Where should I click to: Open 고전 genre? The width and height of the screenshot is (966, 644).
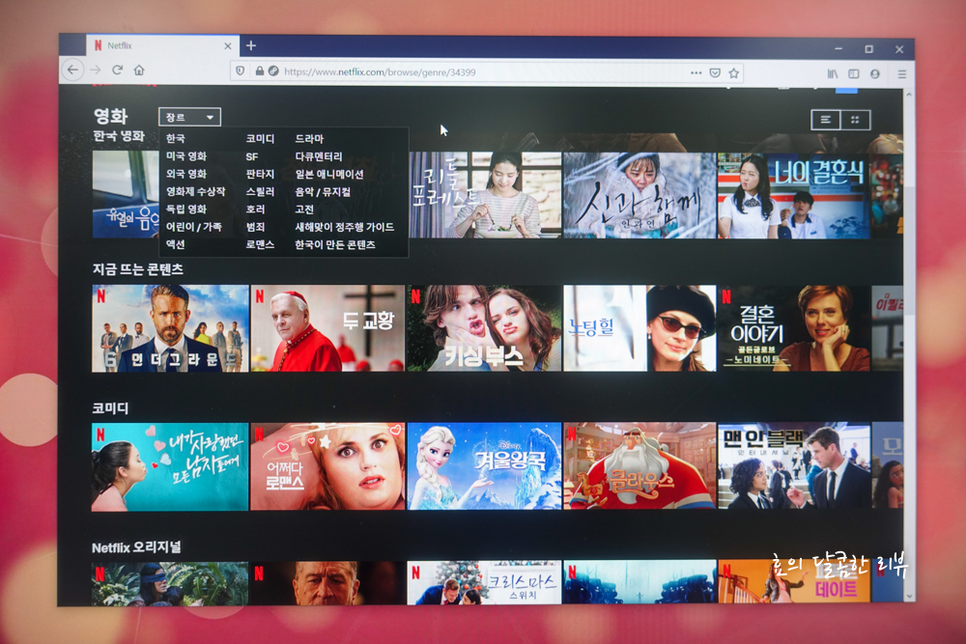pyautogui.click(x=304, y=210)
